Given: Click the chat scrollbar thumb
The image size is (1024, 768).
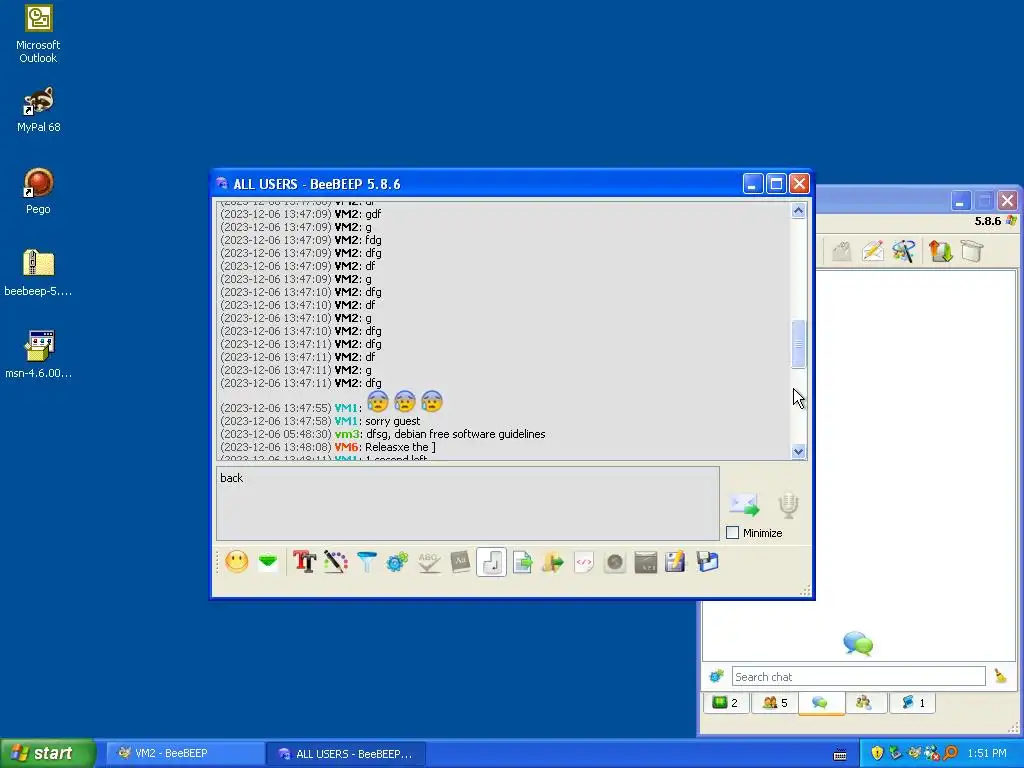Looking at the screenshot, I should [x=798, y=344].
